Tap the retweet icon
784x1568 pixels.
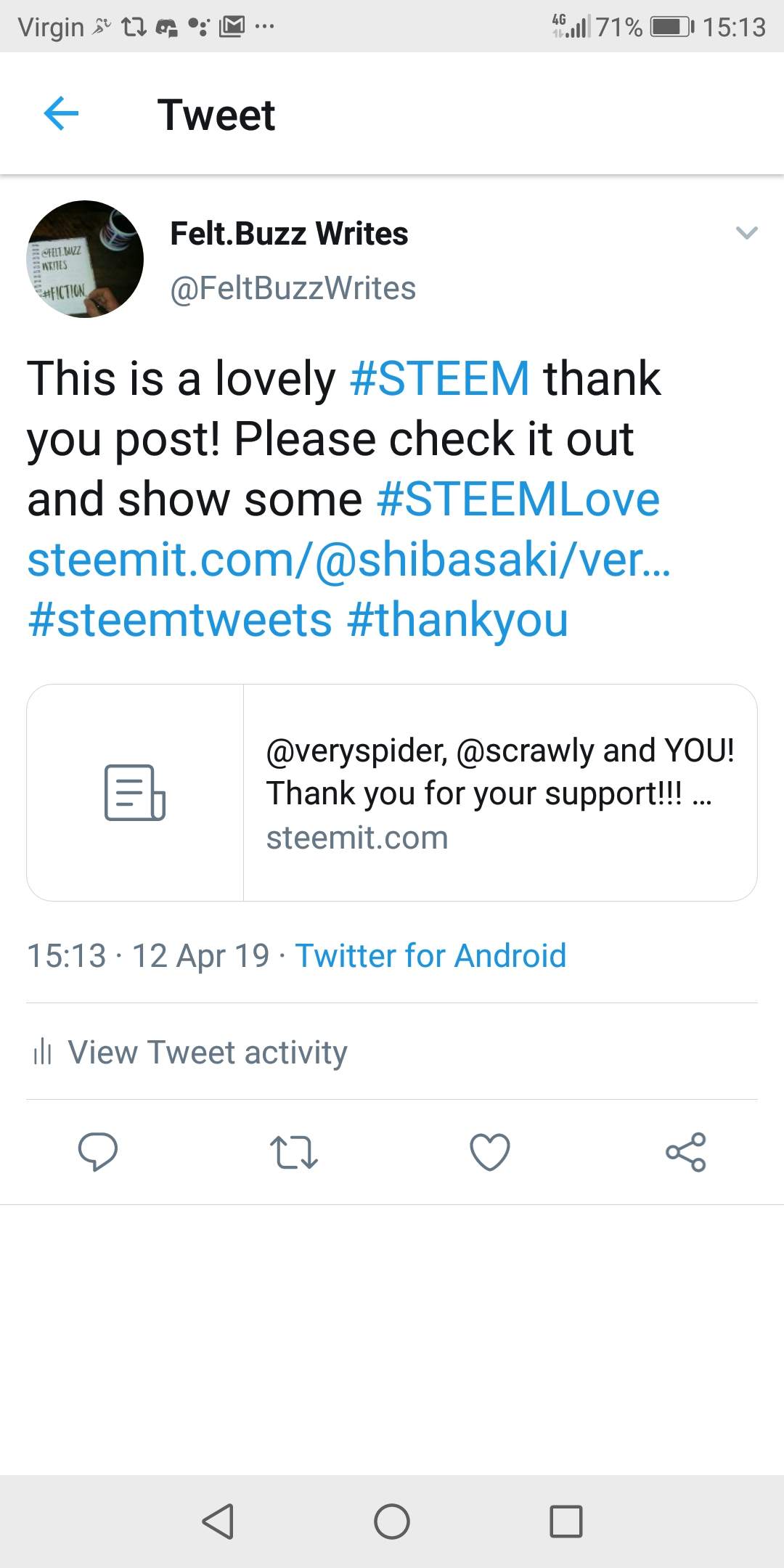(x=293, y=1152)
